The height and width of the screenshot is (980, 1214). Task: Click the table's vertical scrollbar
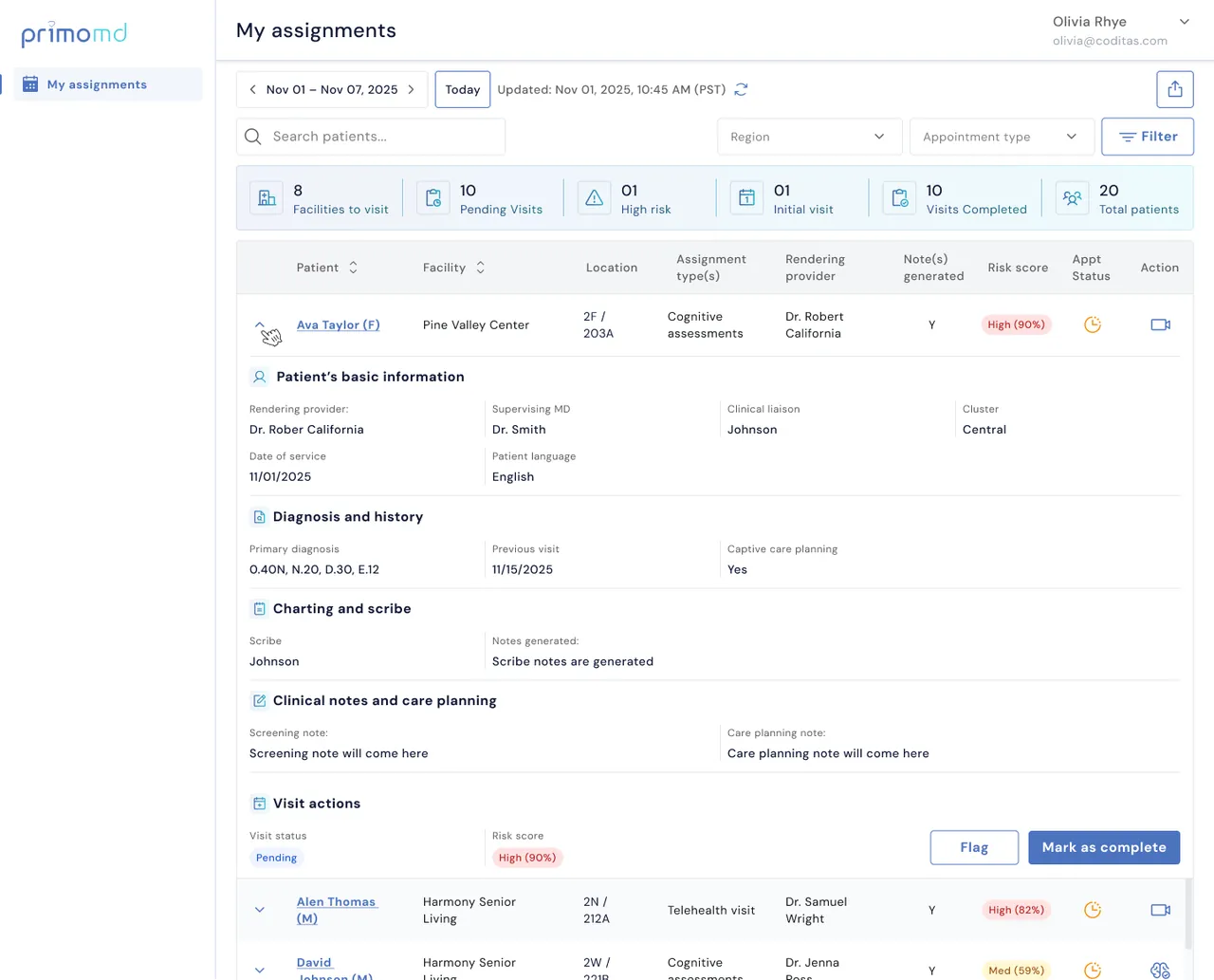(x=1189, y=915)
